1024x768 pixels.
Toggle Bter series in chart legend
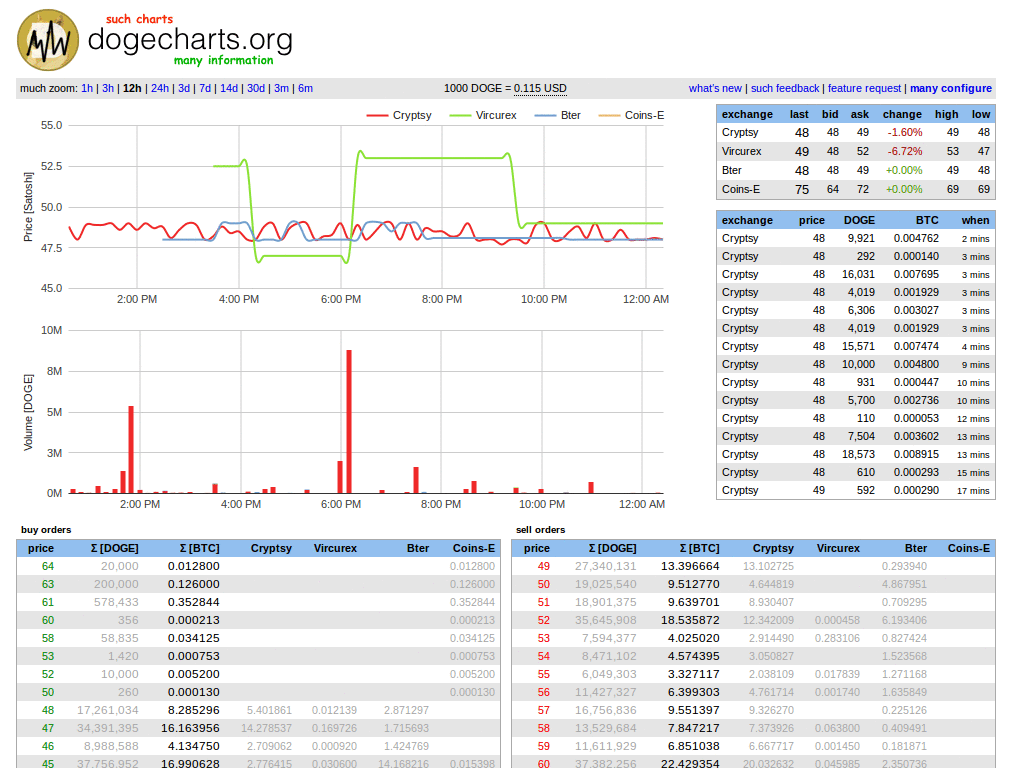click(558, 115)
